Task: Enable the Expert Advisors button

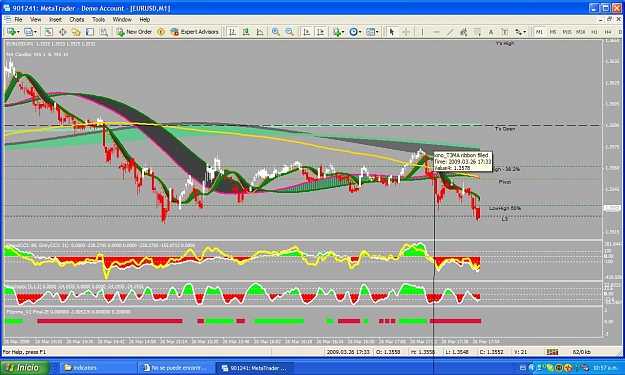Action: (x=195, y=31)
